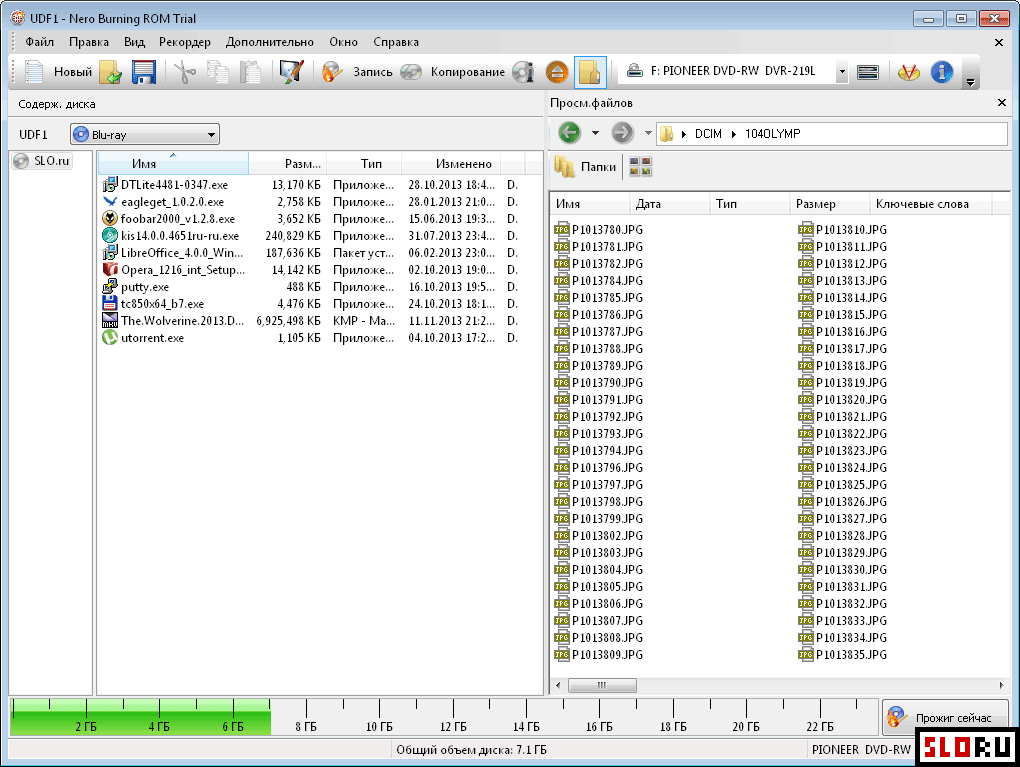Click the Opera setup file icon

tap(110, 269)
